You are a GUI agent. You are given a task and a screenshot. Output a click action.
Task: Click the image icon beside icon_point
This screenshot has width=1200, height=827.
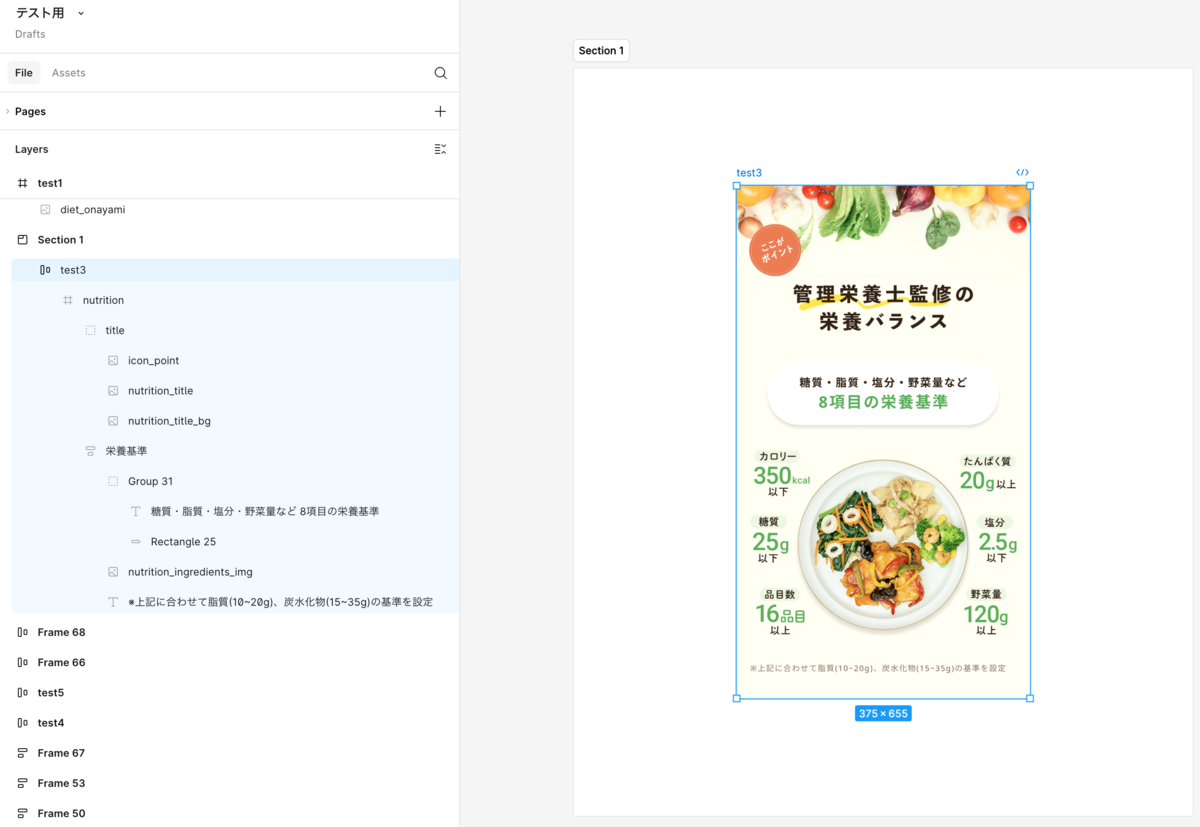pyautogui.click(x=113, y=360)
